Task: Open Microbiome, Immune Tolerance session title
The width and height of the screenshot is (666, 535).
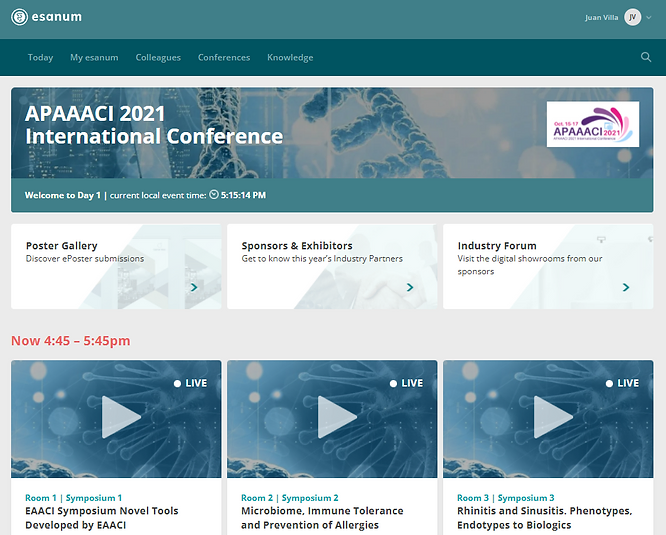Action: click(x=322, y=518)
